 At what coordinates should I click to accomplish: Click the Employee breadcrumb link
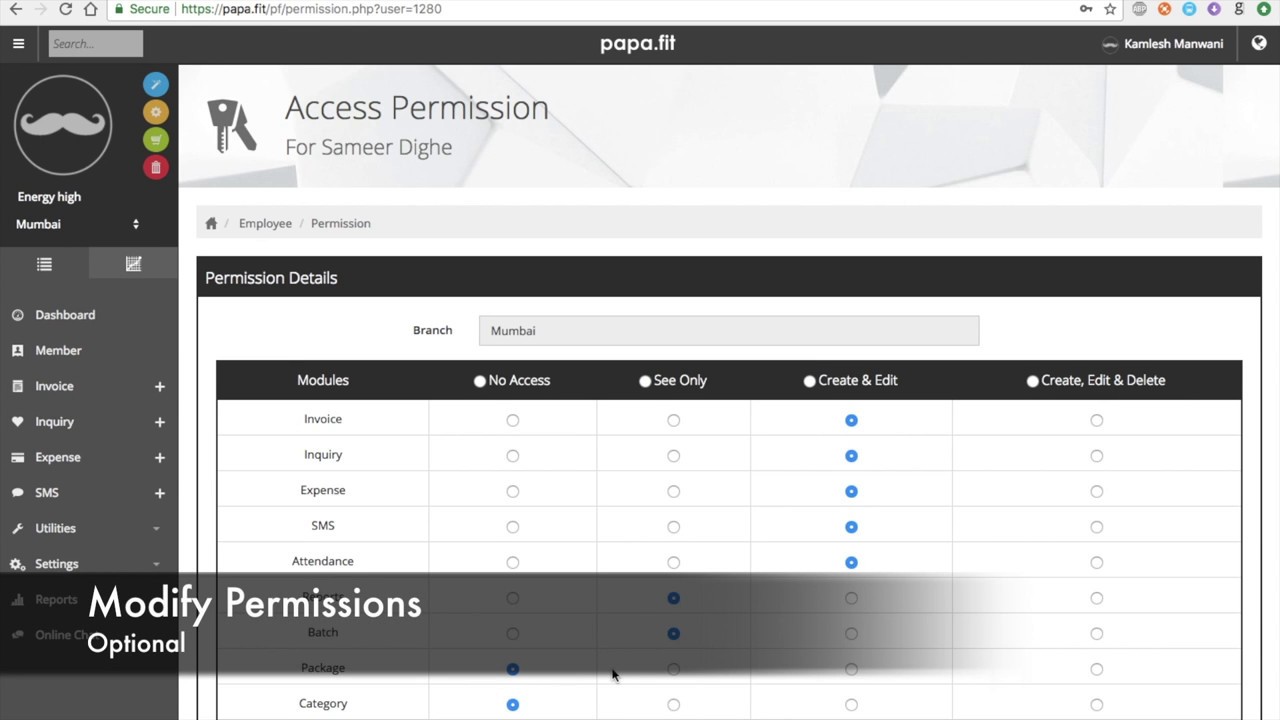265,223
